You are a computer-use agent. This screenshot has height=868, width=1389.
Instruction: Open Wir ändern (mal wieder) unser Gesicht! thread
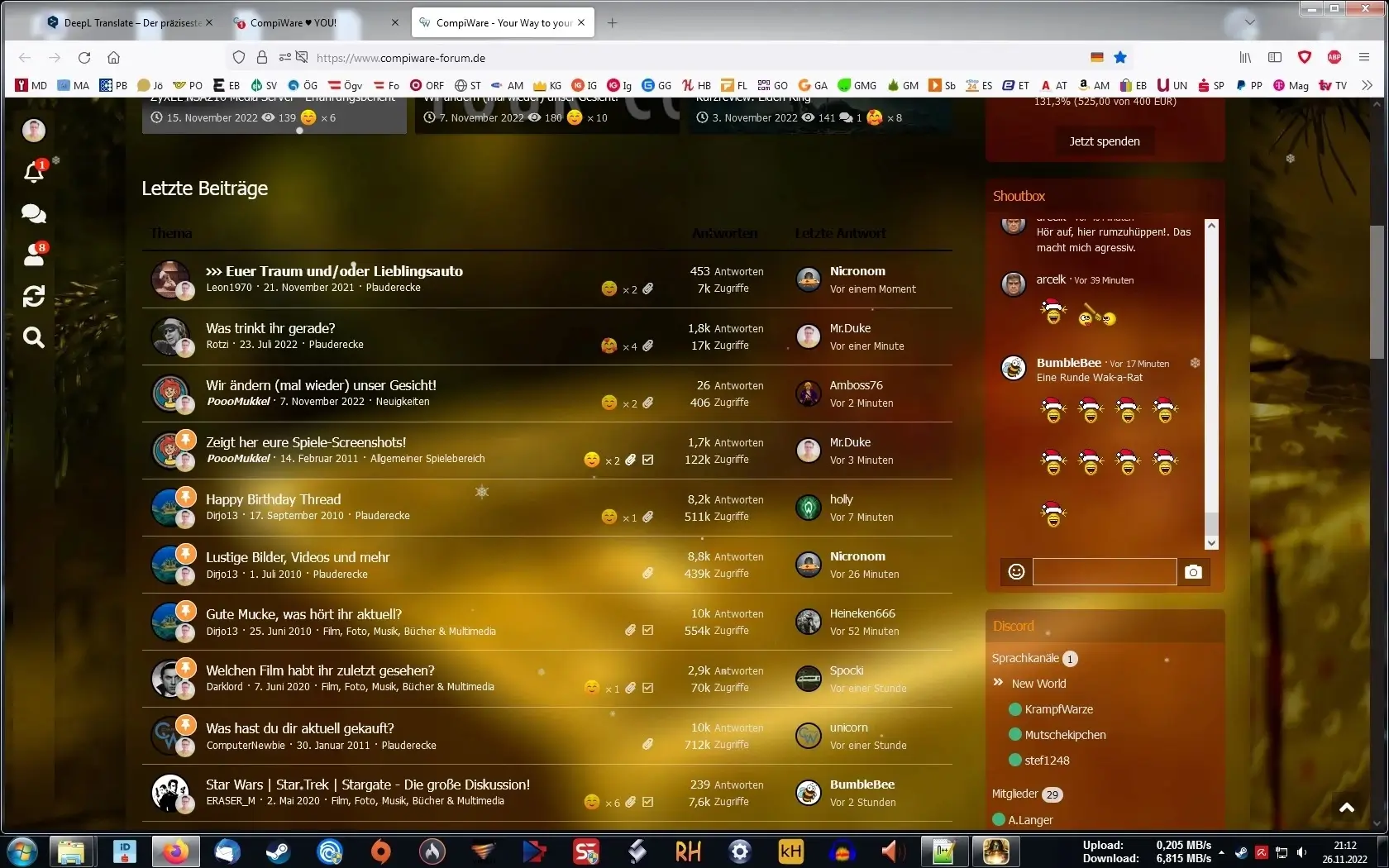click(321, 385)
